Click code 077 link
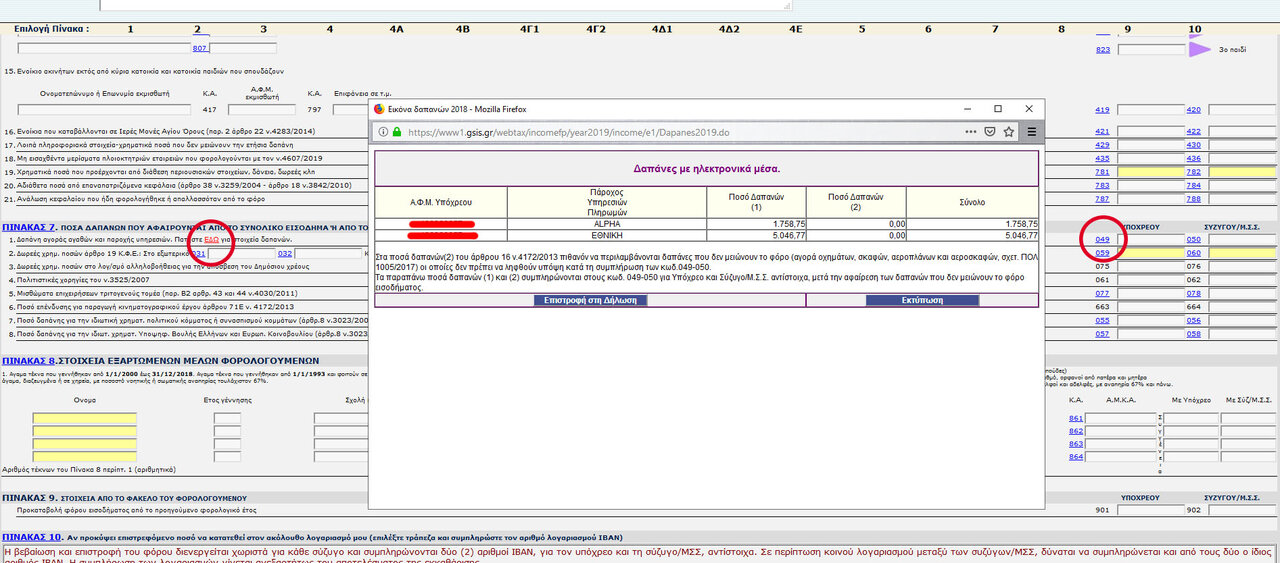1280x563 pixels. pyautogui.click(x=1103, y=294)
